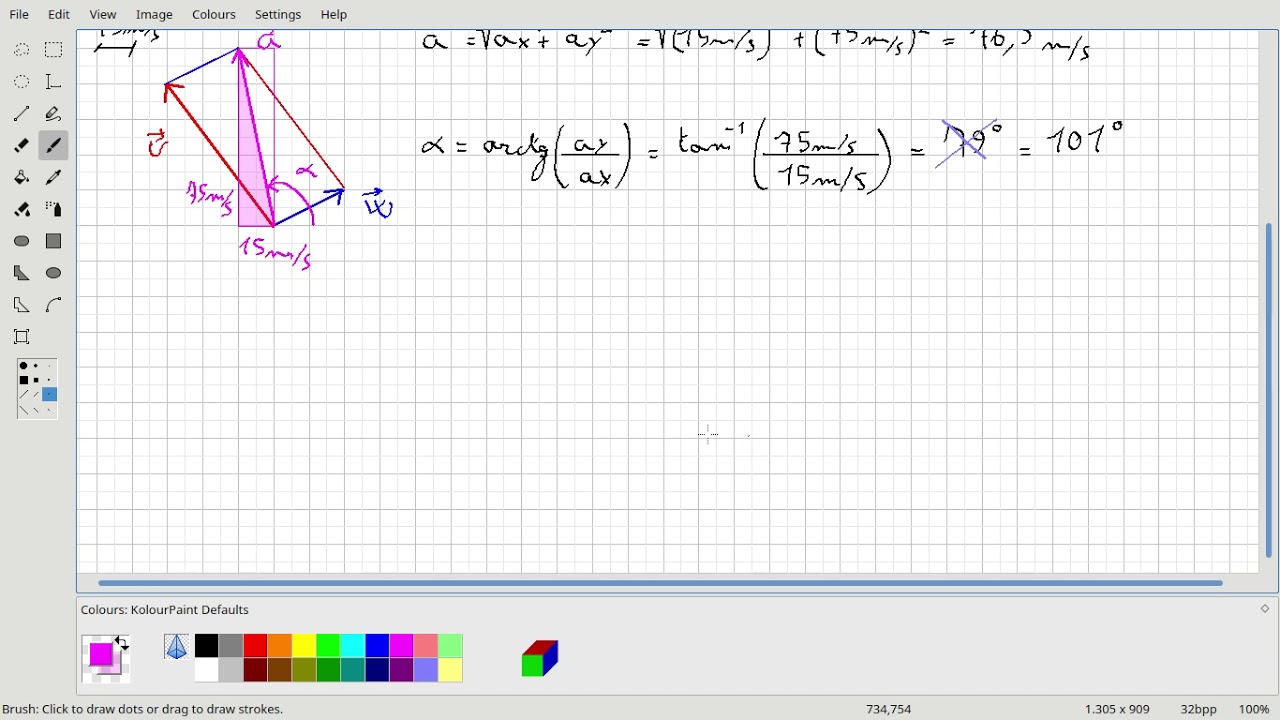Open the Edit menu
This screenshot has height=720, width=1280.
[59, 15]
